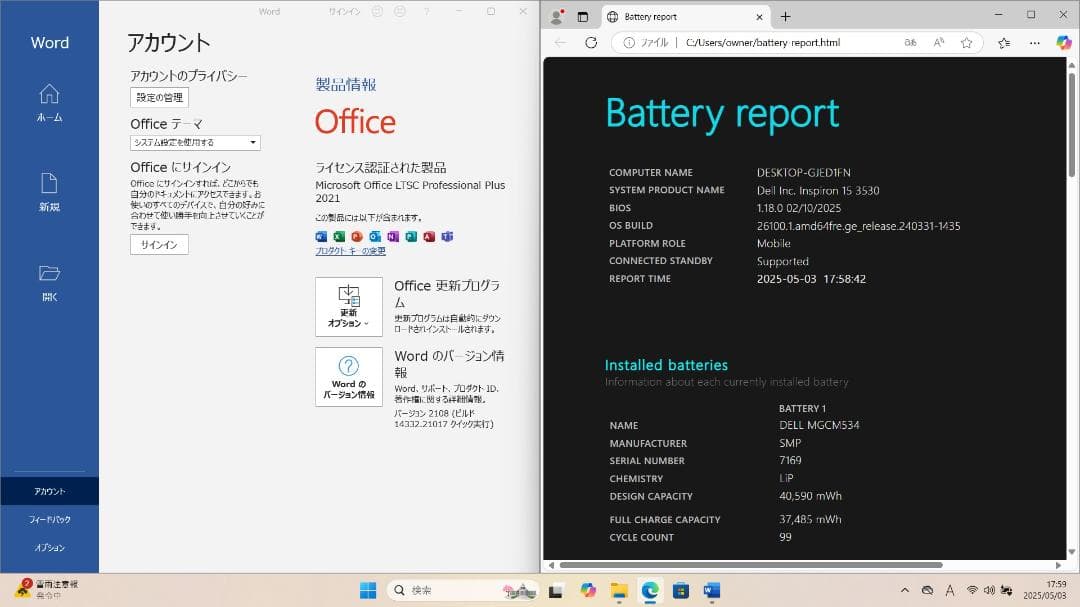Open the Excel product icon under 製品情報
The image size is (1080, 607).
(339, 237)
